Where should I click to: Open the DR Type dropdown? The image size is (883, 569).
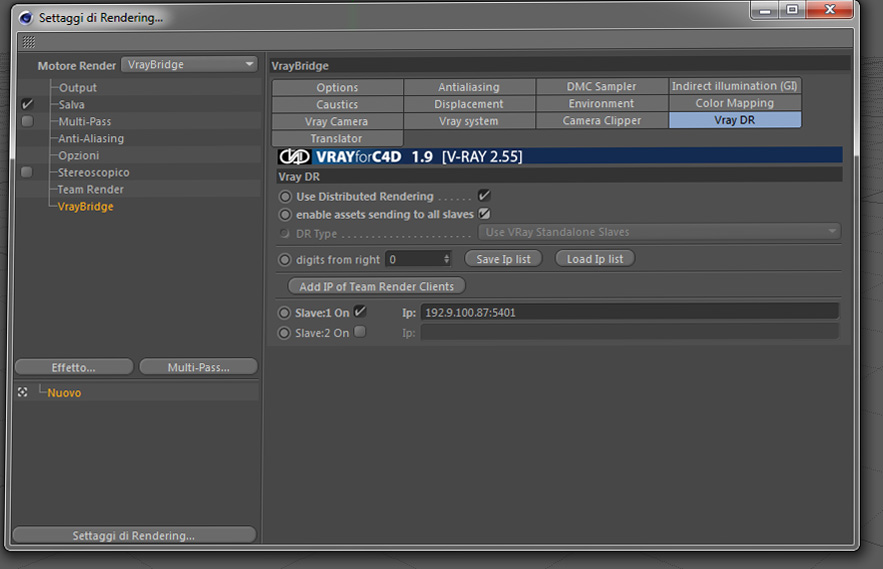click(x=659, y=232)
